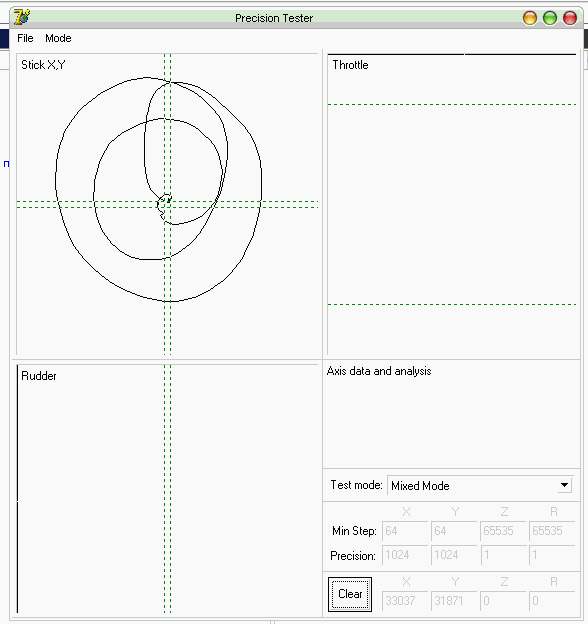
Task: Click the yellow minimize window button
Action: point(530,18)
